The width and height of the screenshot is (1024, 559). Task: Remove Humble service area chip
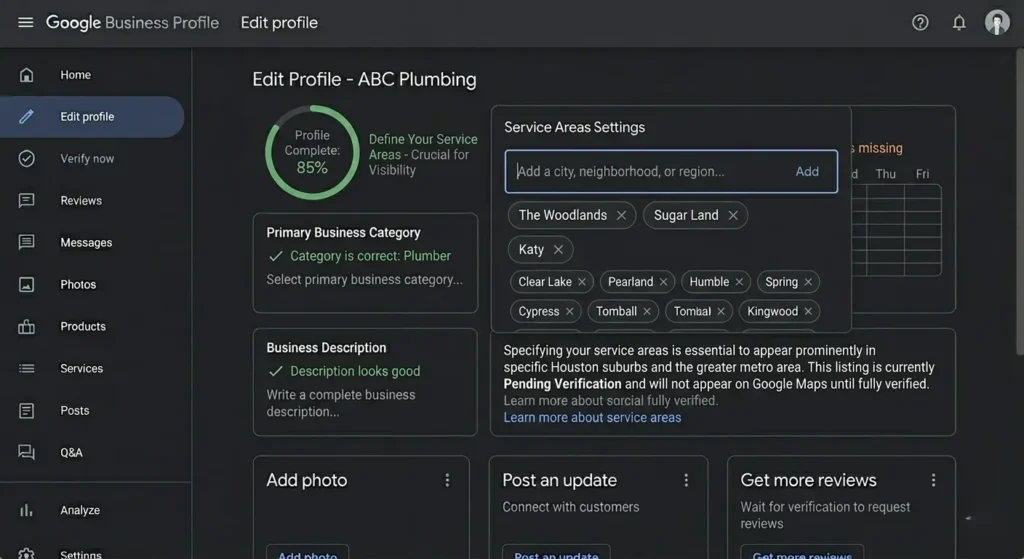click(739, 282)
